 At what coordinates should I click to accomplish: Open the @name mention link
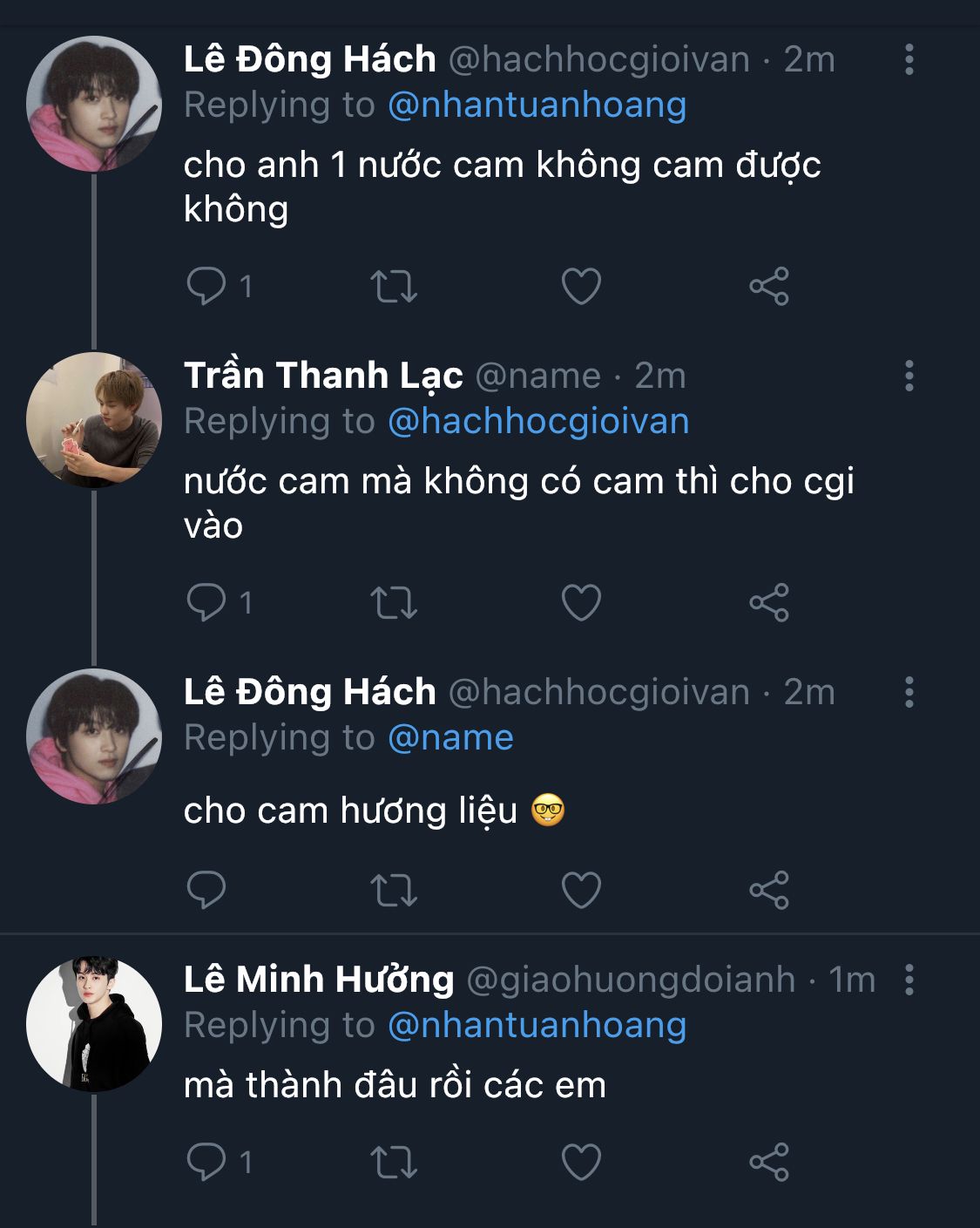coord(450,738)
